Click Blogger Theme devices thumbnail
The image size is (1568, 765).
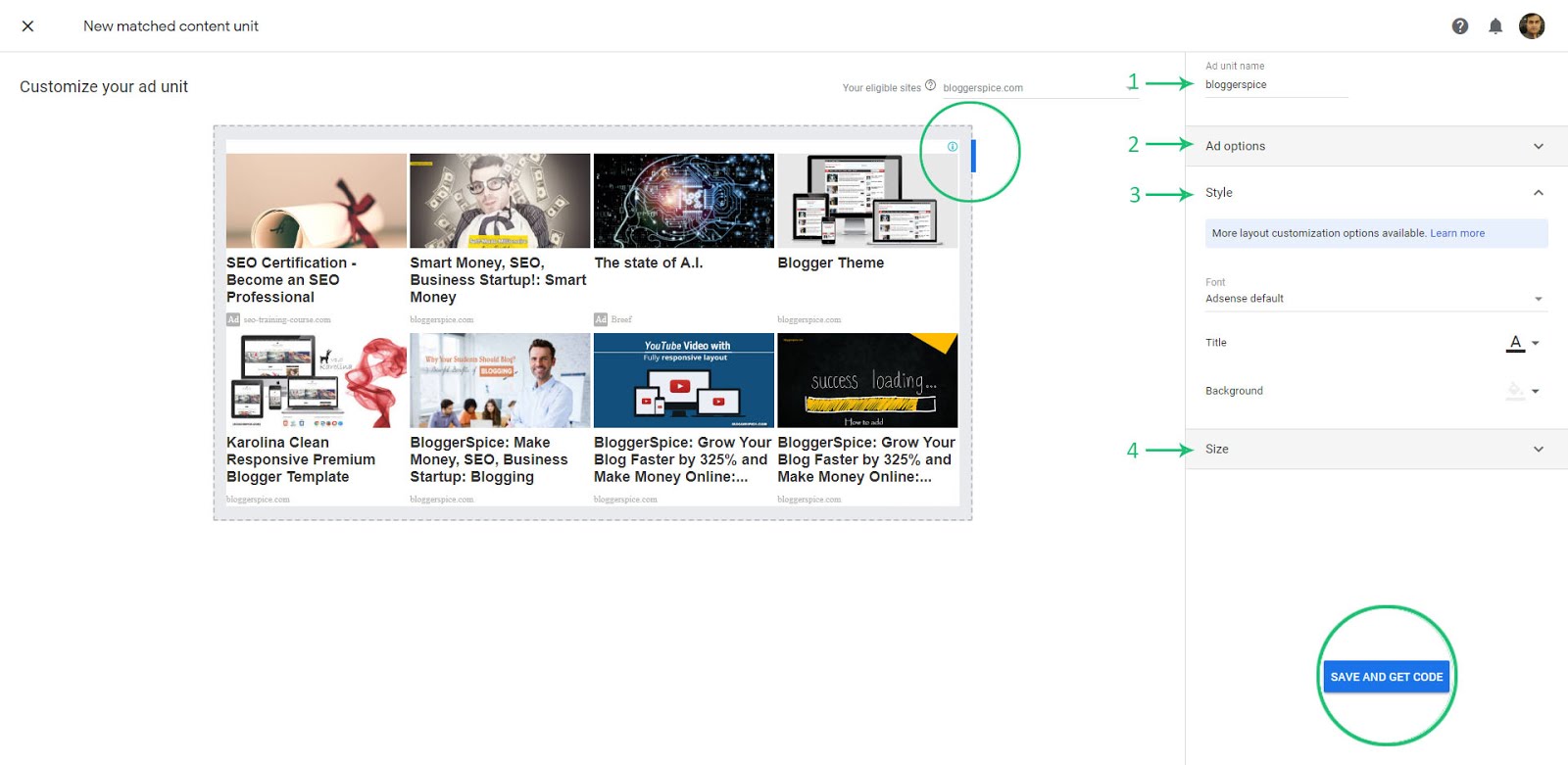867,201
